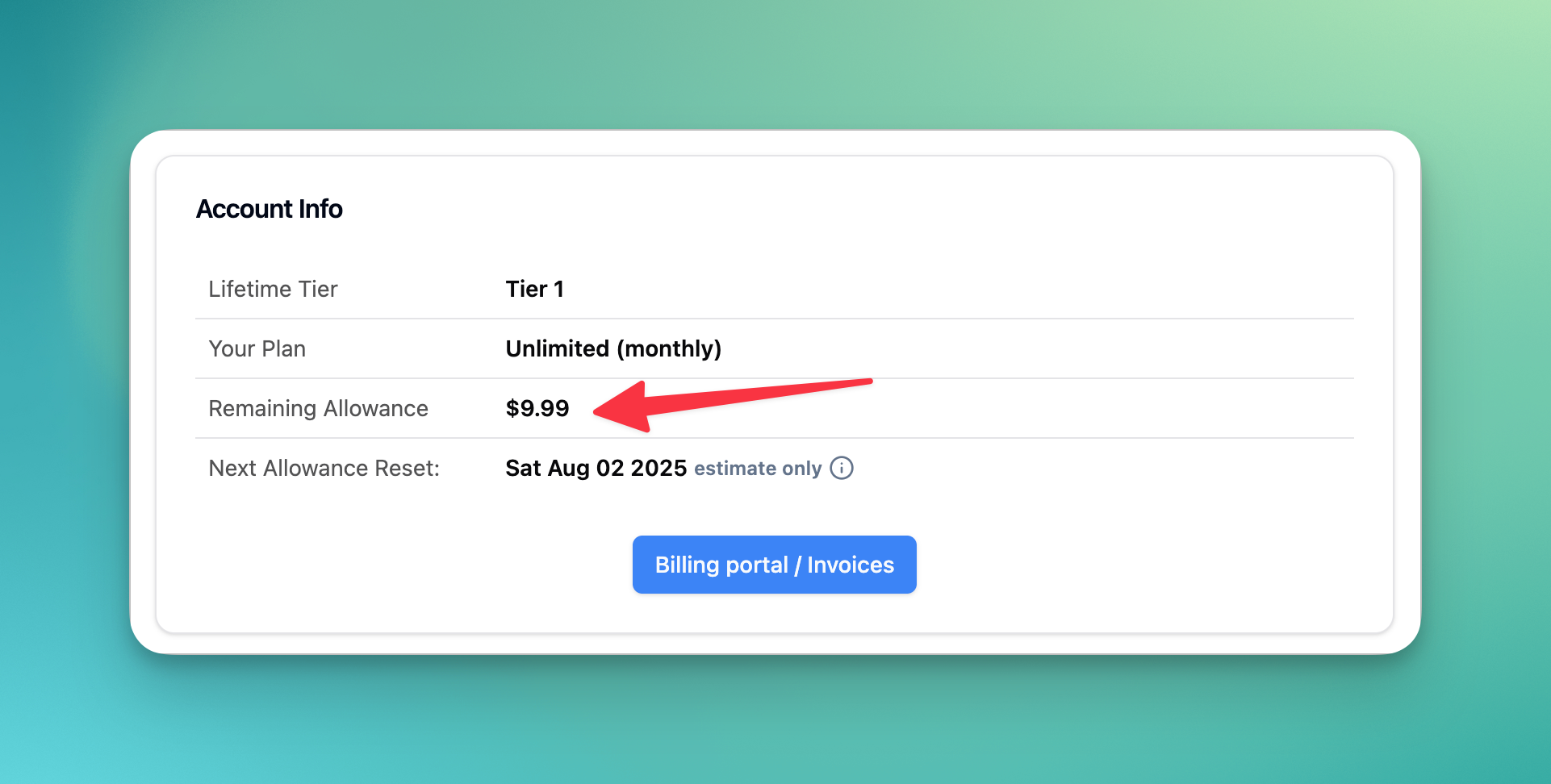Select the Tier 1 value
Image resolution: width=1551 pixels, height=784 pixels.
point(534,289)
